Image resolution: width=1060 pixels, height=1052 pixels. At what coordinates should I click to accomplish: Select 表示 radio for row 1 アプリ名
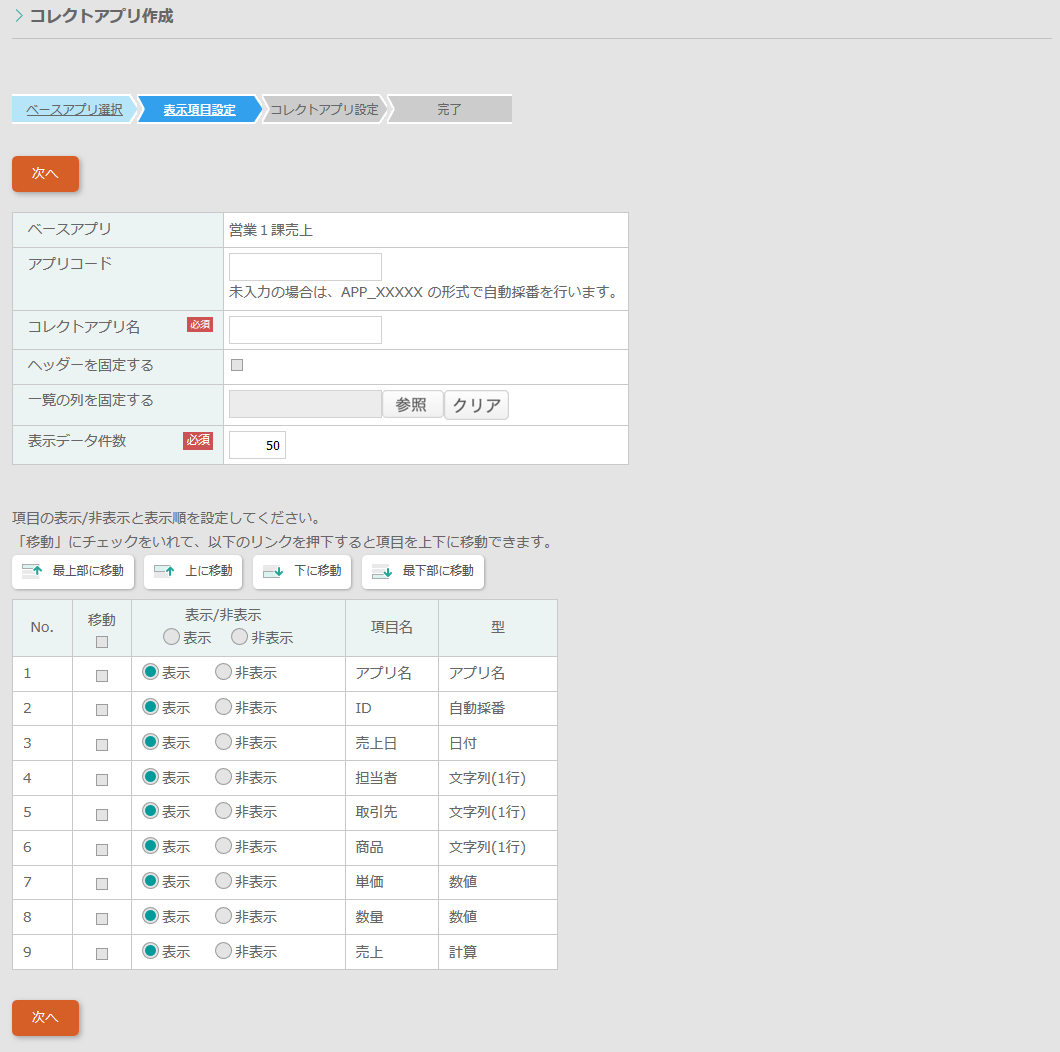click(x=150, y=672)
